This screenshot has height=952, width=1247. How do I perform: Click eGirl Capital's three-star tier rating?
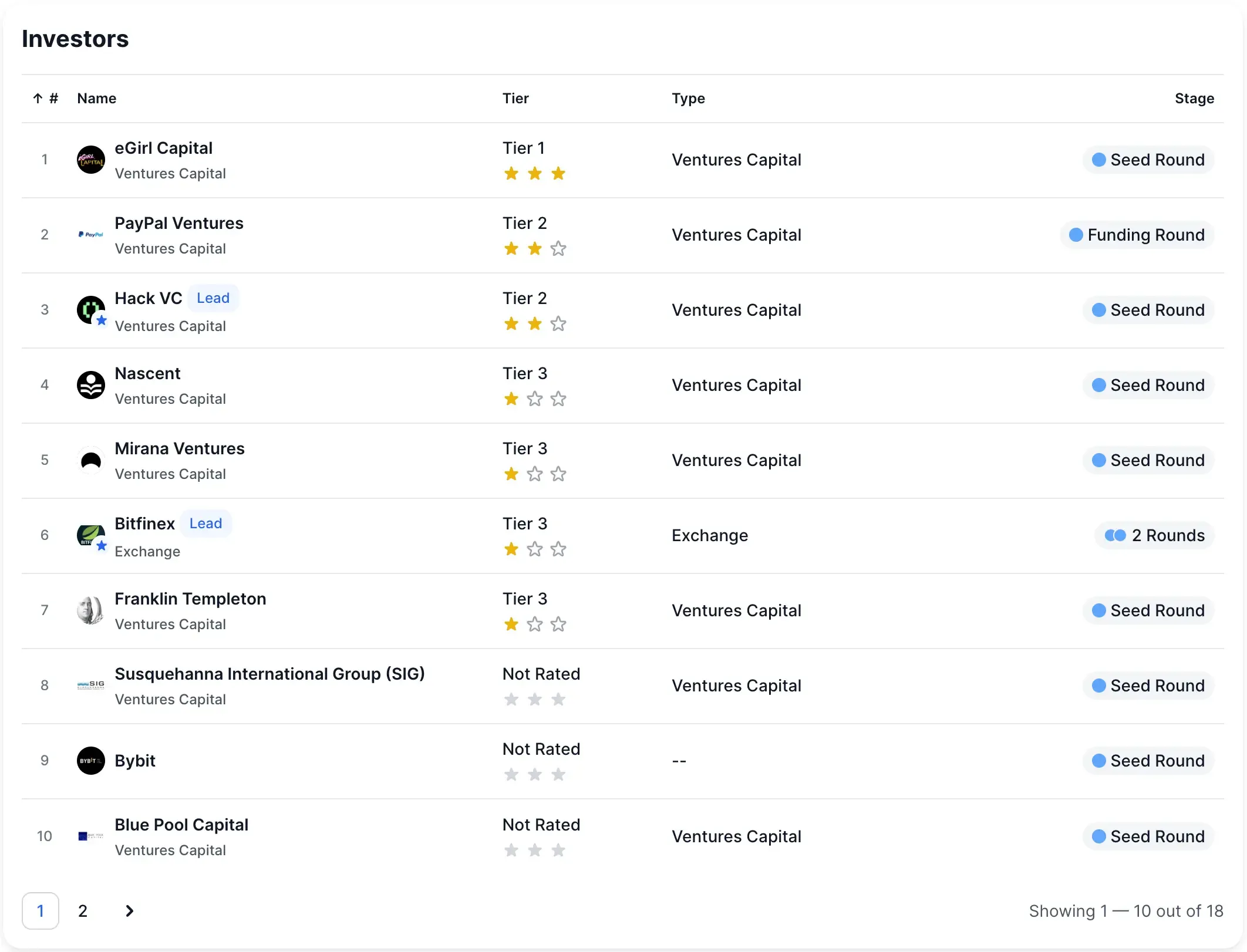535,174
